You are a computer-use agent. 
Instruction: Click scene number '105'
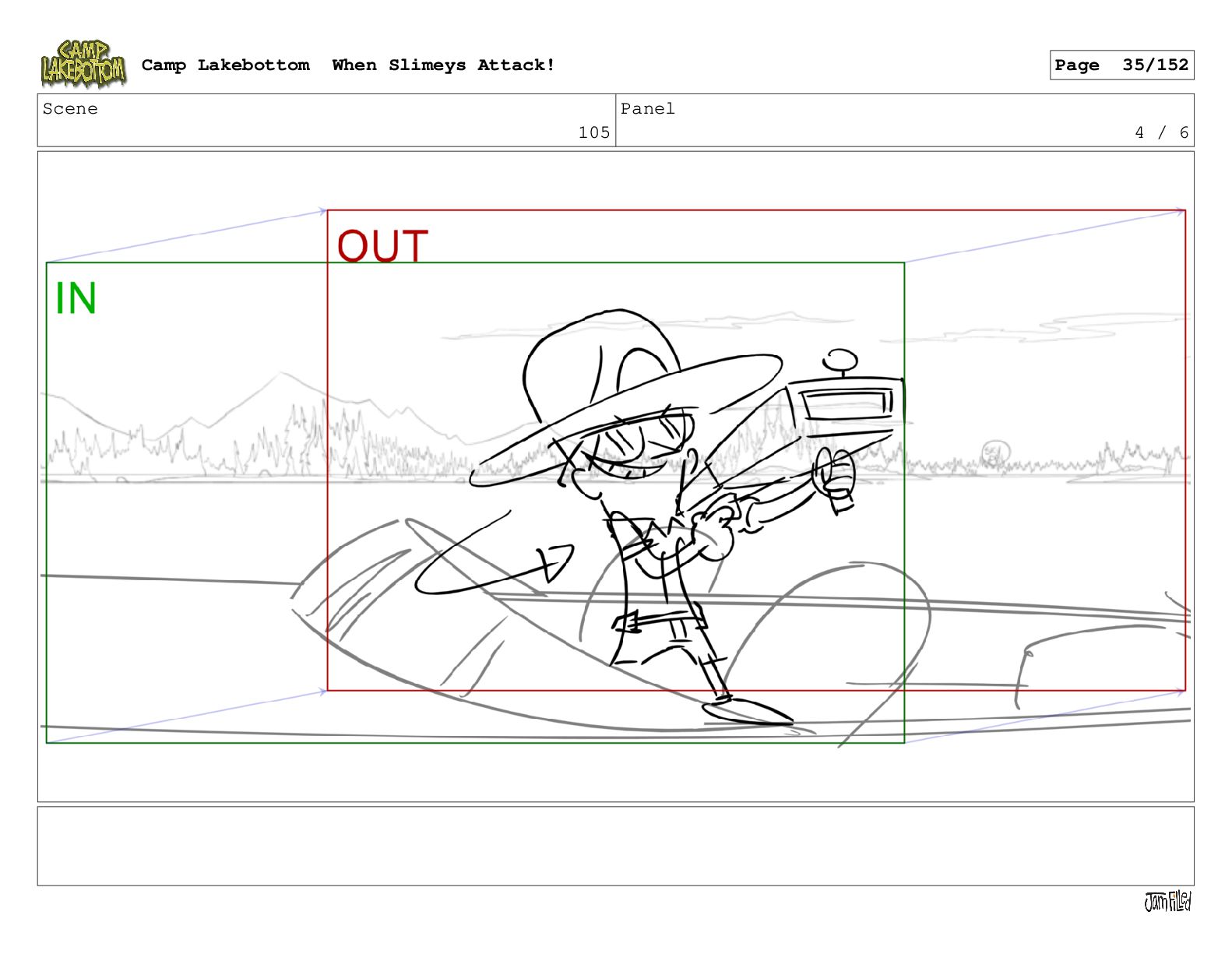coord(594,132)
